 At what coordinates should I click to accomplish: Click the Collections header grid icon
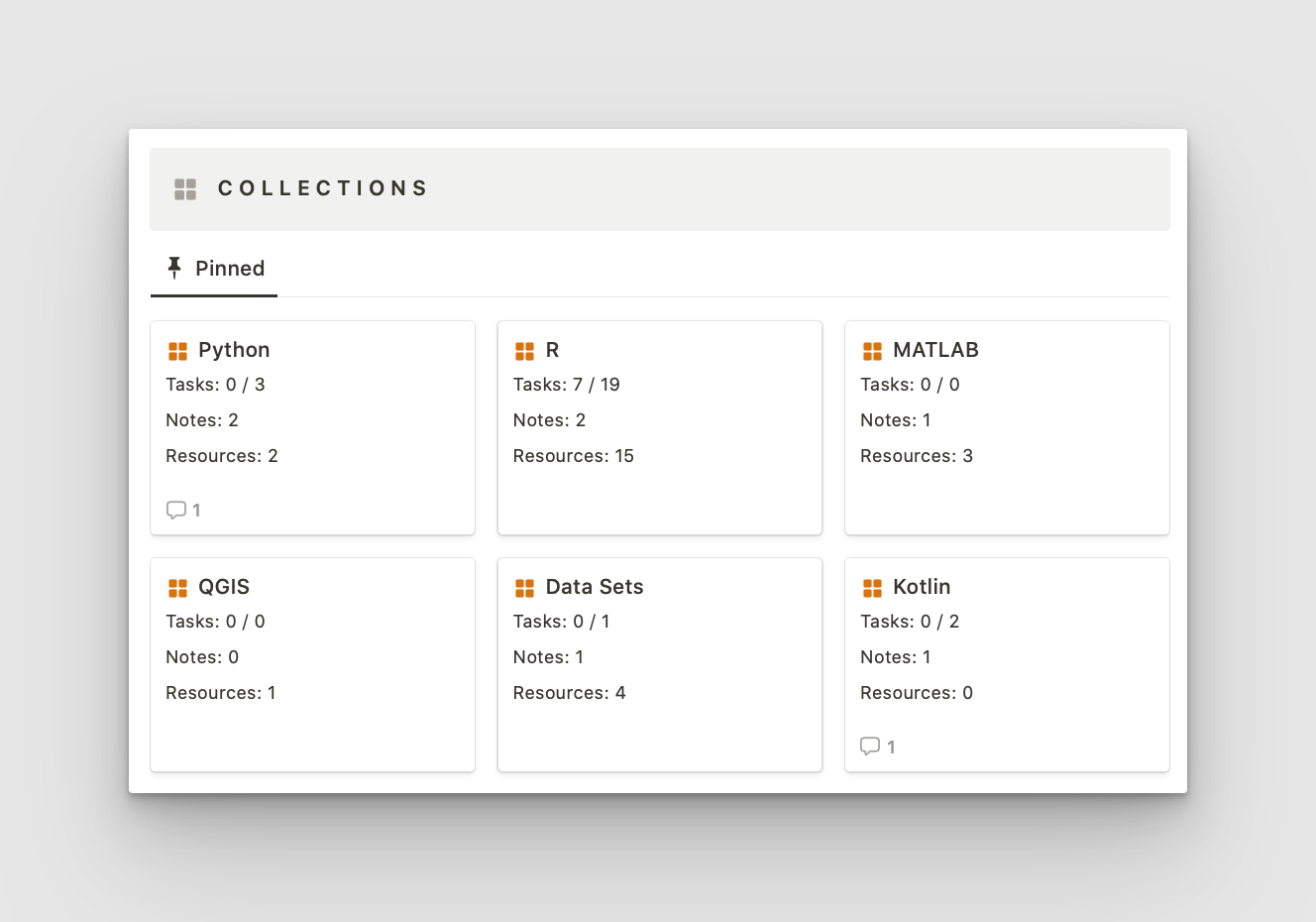185,189
